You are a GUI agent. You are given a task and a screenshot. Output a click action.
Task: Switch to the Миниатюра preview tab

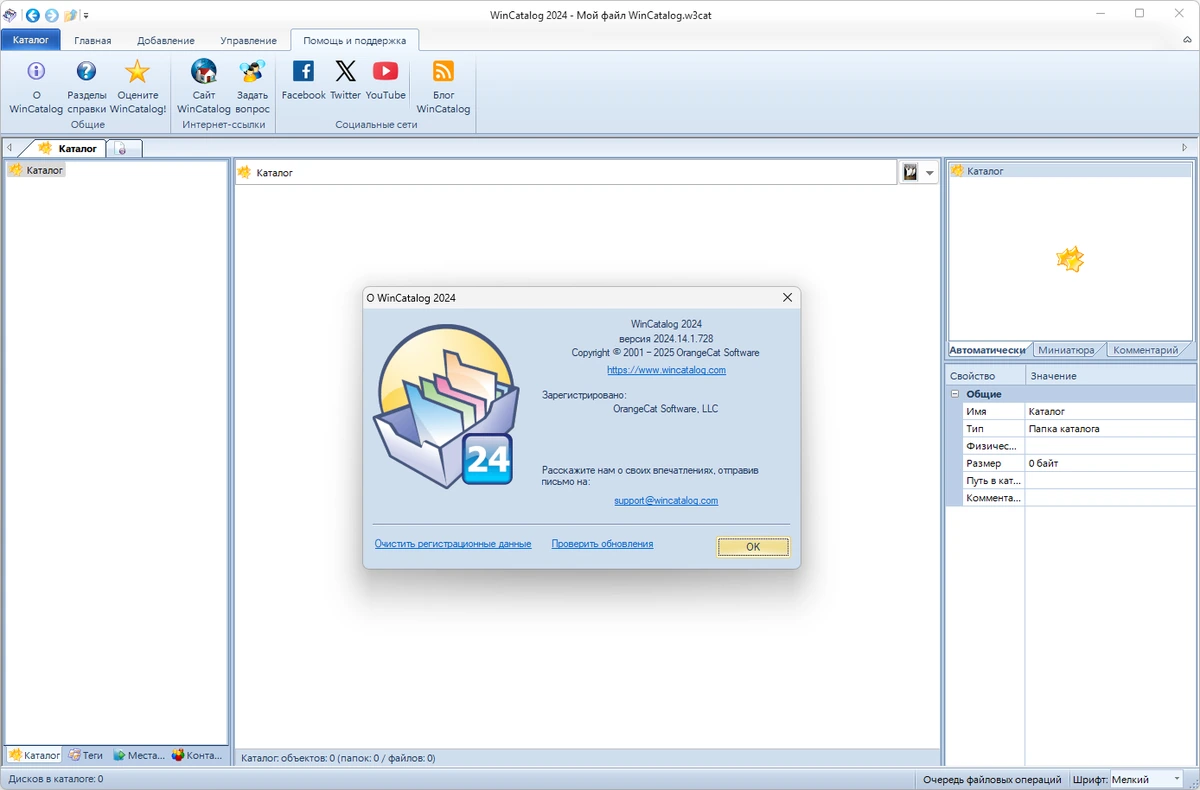pyautogui.click(x=1066, y=350)
